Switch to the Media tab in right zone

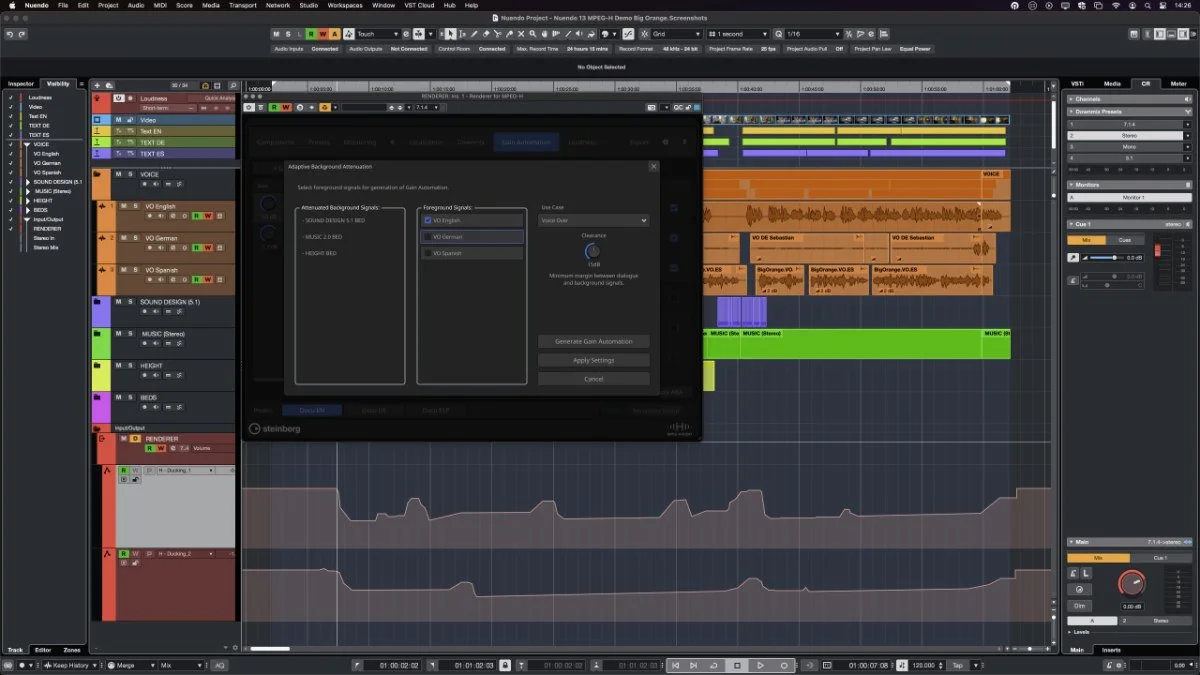pyautogui.click(x=1112, y=84)
